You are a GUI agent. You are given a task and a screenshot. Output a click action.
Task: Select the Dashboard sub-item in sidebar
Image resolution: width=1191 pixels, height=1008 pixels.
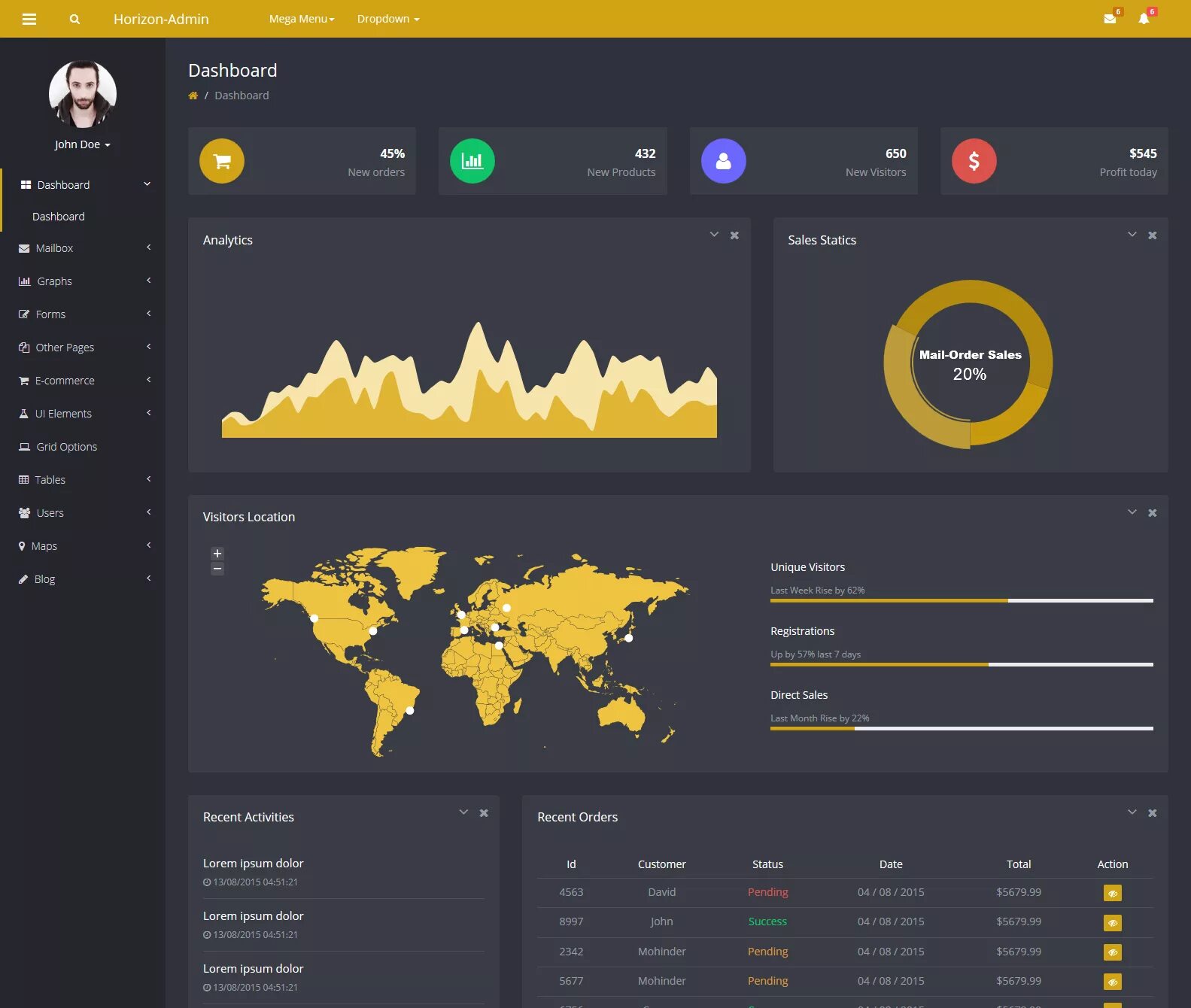tap(59, 217)
